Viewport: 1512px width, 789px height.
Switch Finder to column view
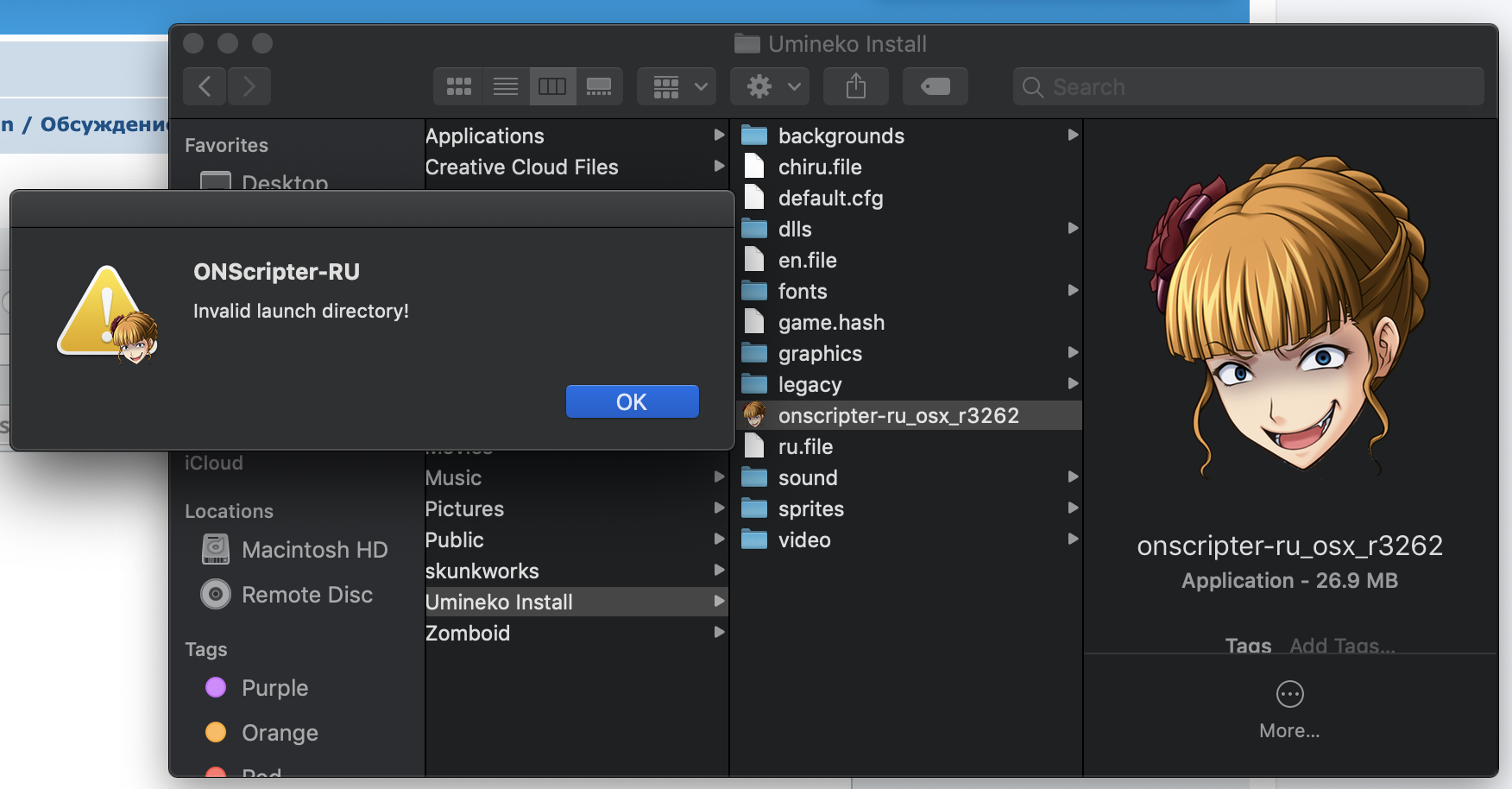[552, 86]
